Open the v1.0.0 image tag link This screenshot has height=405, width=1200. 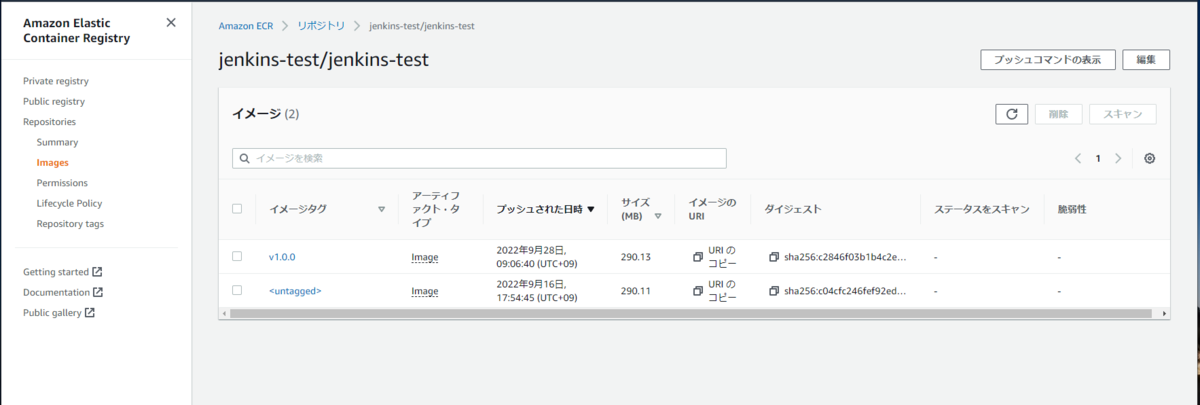pyautogui.click(x=282, y=257)
